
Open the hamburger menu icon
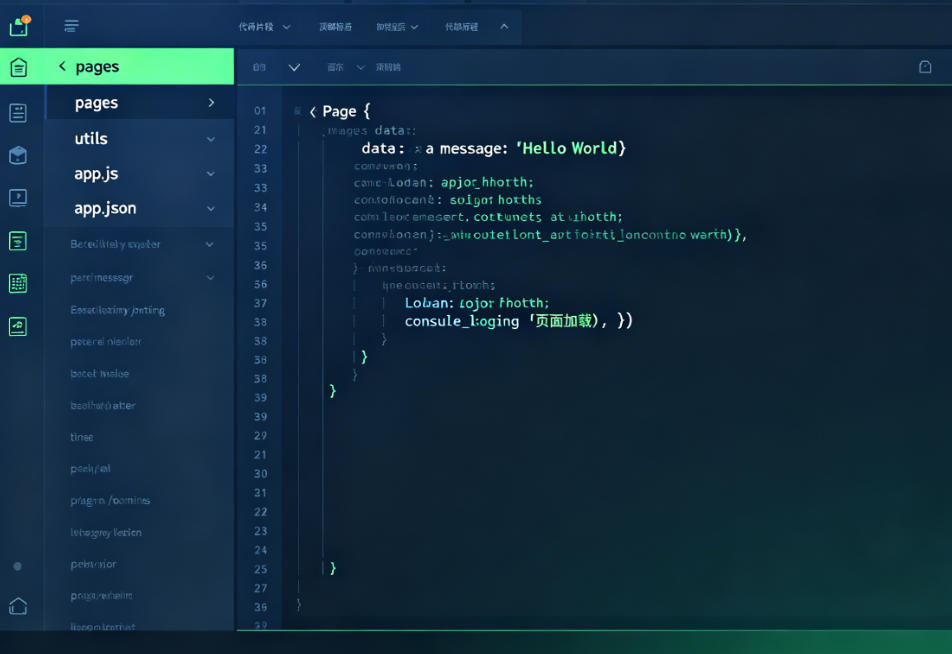(71, 26)
